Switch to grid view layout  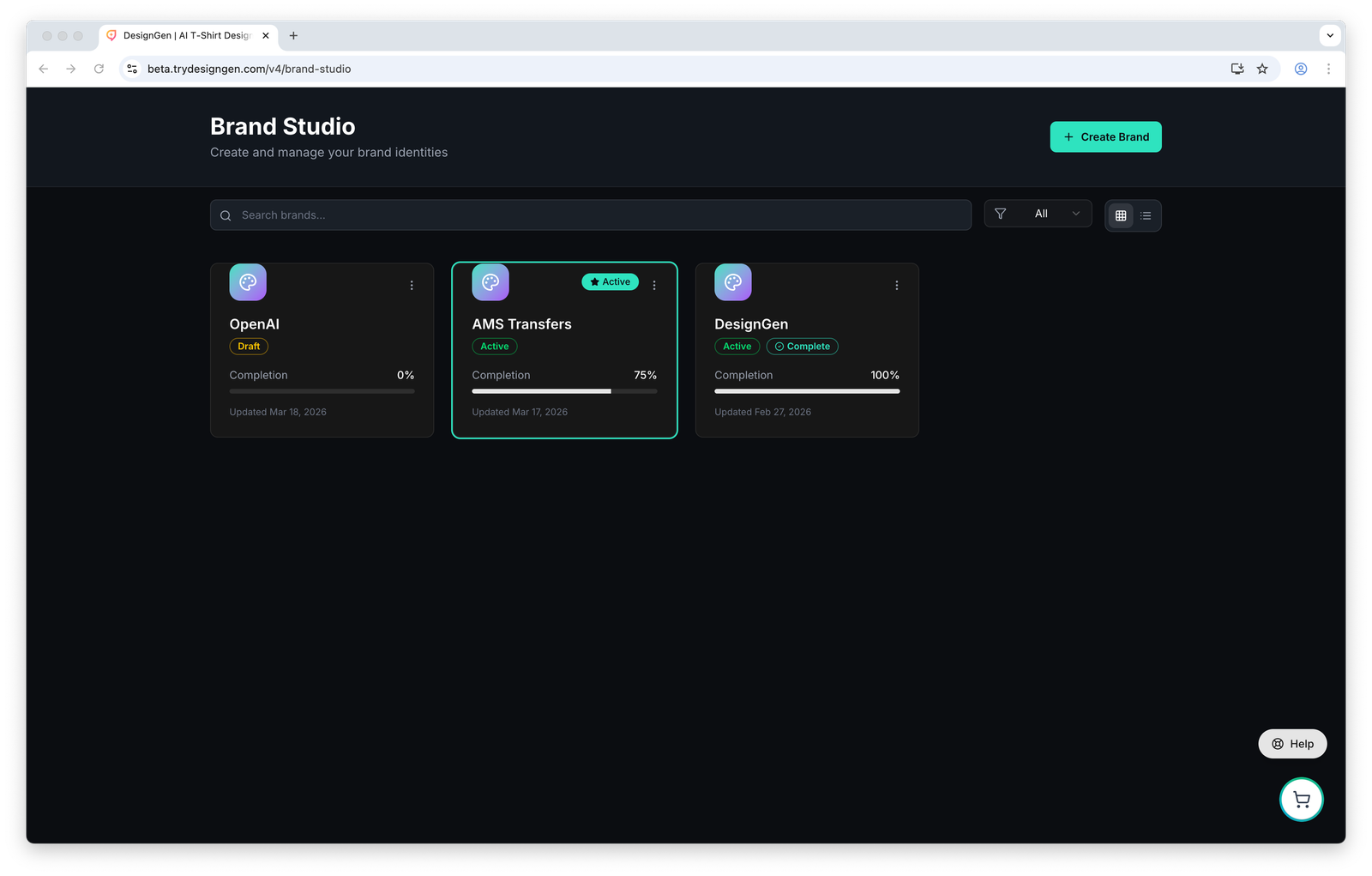point(1121,215)
